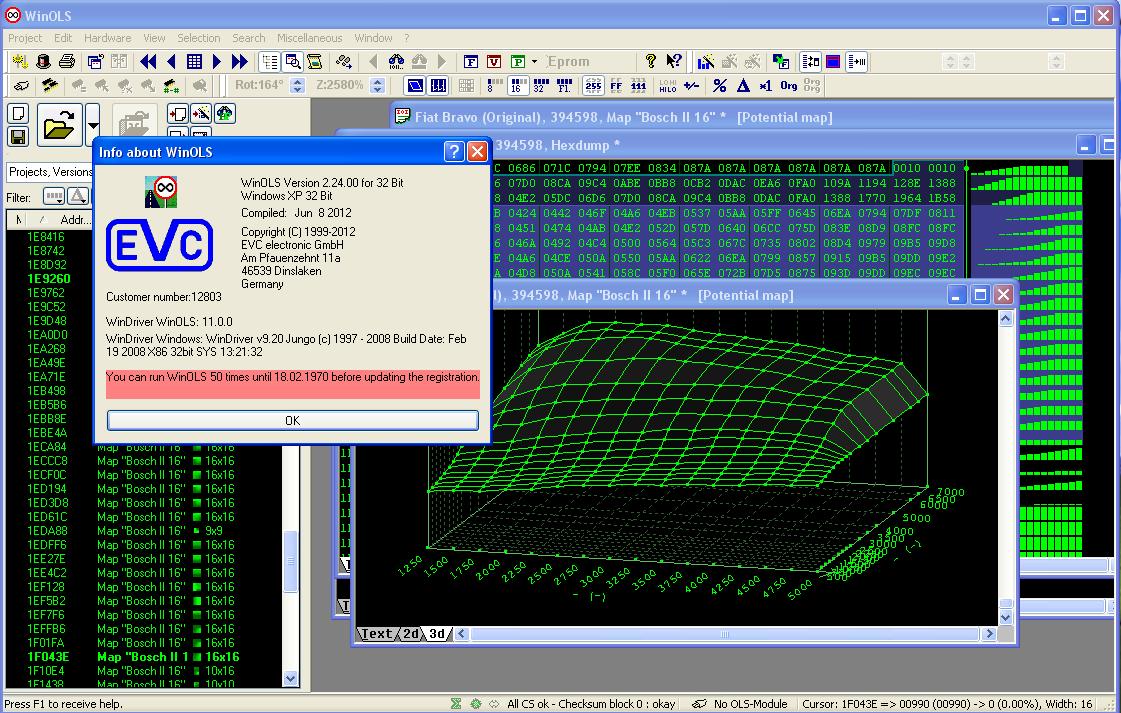Viewport: 1121px width, 713px height.
Task: Go to previous map with single-left arrow
Action: (x=172, y=62)
